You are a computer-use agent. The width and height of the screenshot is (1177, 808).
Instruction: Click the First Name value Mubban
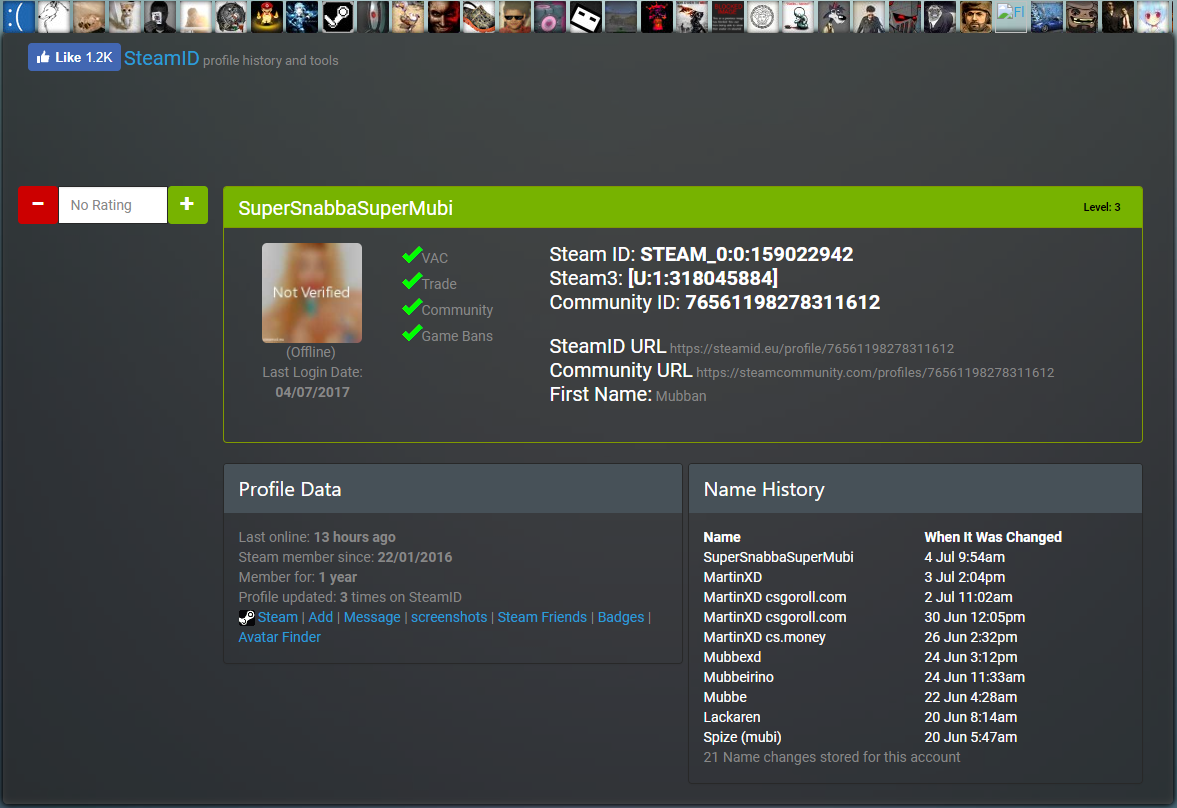(x=681, y=396)
